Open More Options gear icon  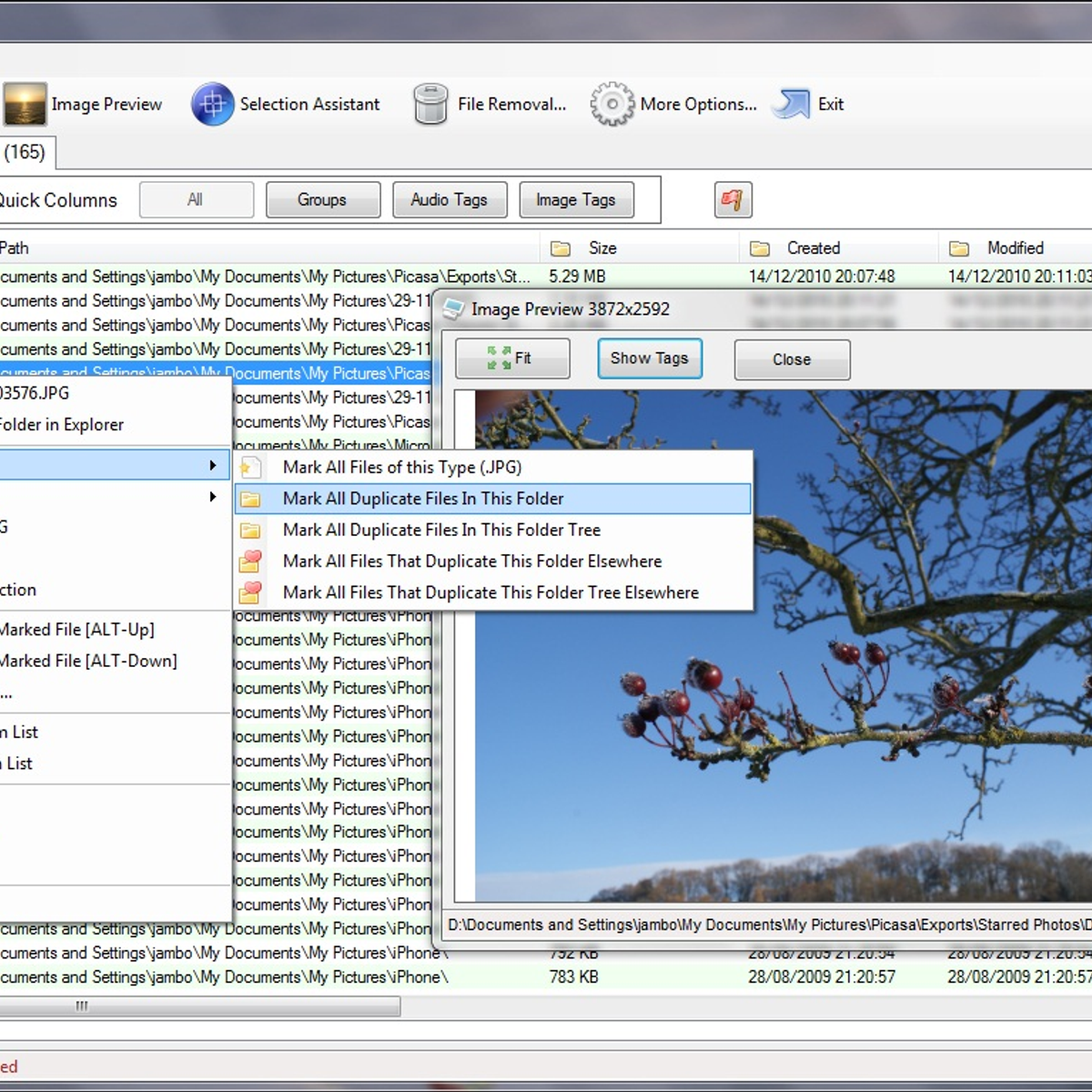click(x=612, y=105)
